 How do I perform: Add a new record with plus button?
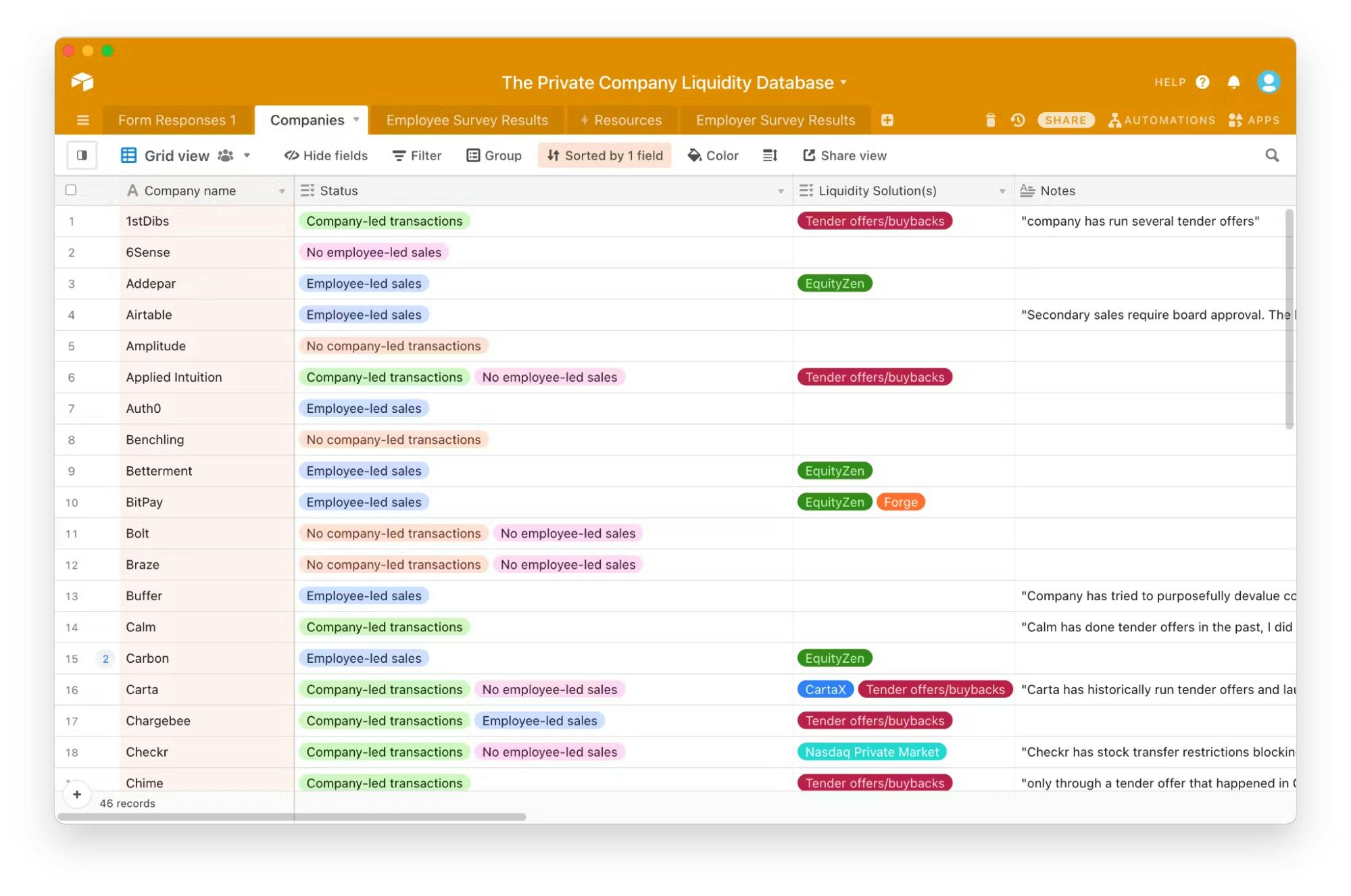(x=77, y=794)
